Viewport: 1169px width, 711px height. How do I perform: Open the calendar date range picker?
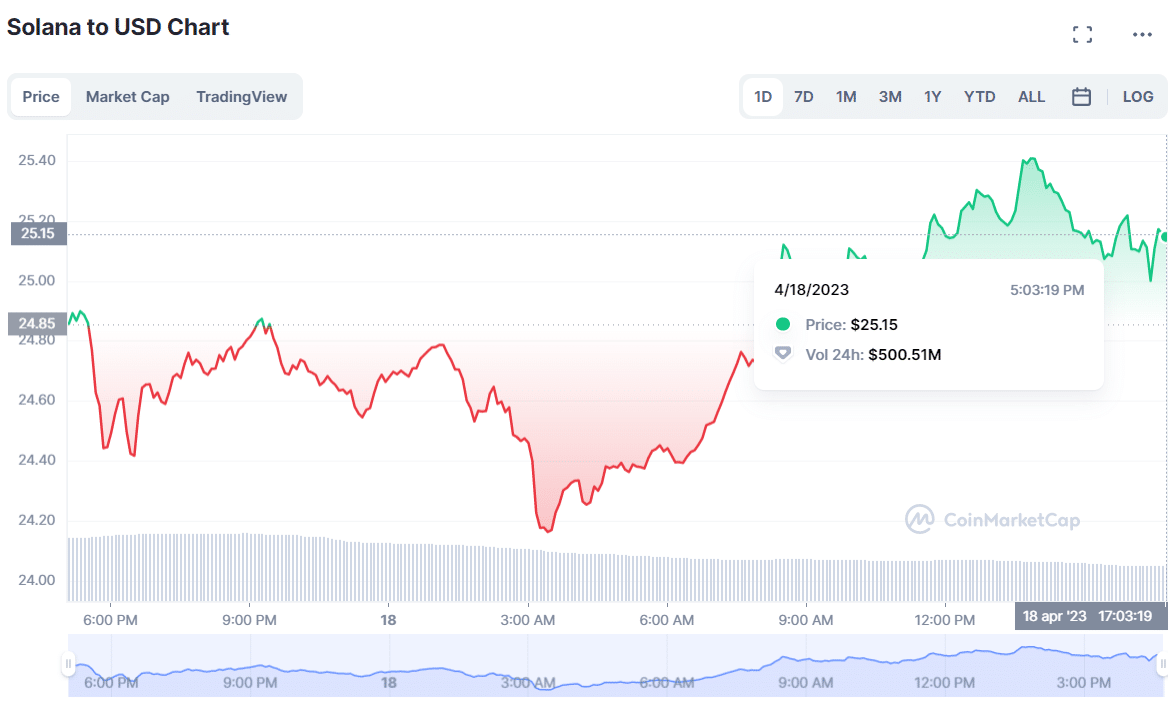pyautogui.click(x=1081, y=97)
